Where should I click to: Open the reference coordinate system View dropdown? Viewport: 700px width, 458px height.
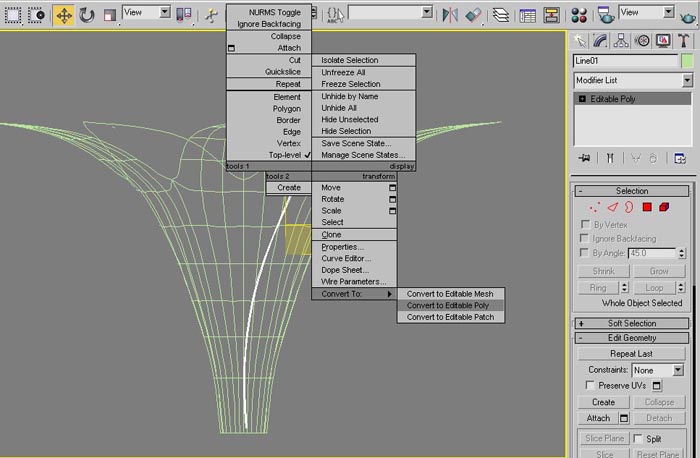(x=165, y=12)
